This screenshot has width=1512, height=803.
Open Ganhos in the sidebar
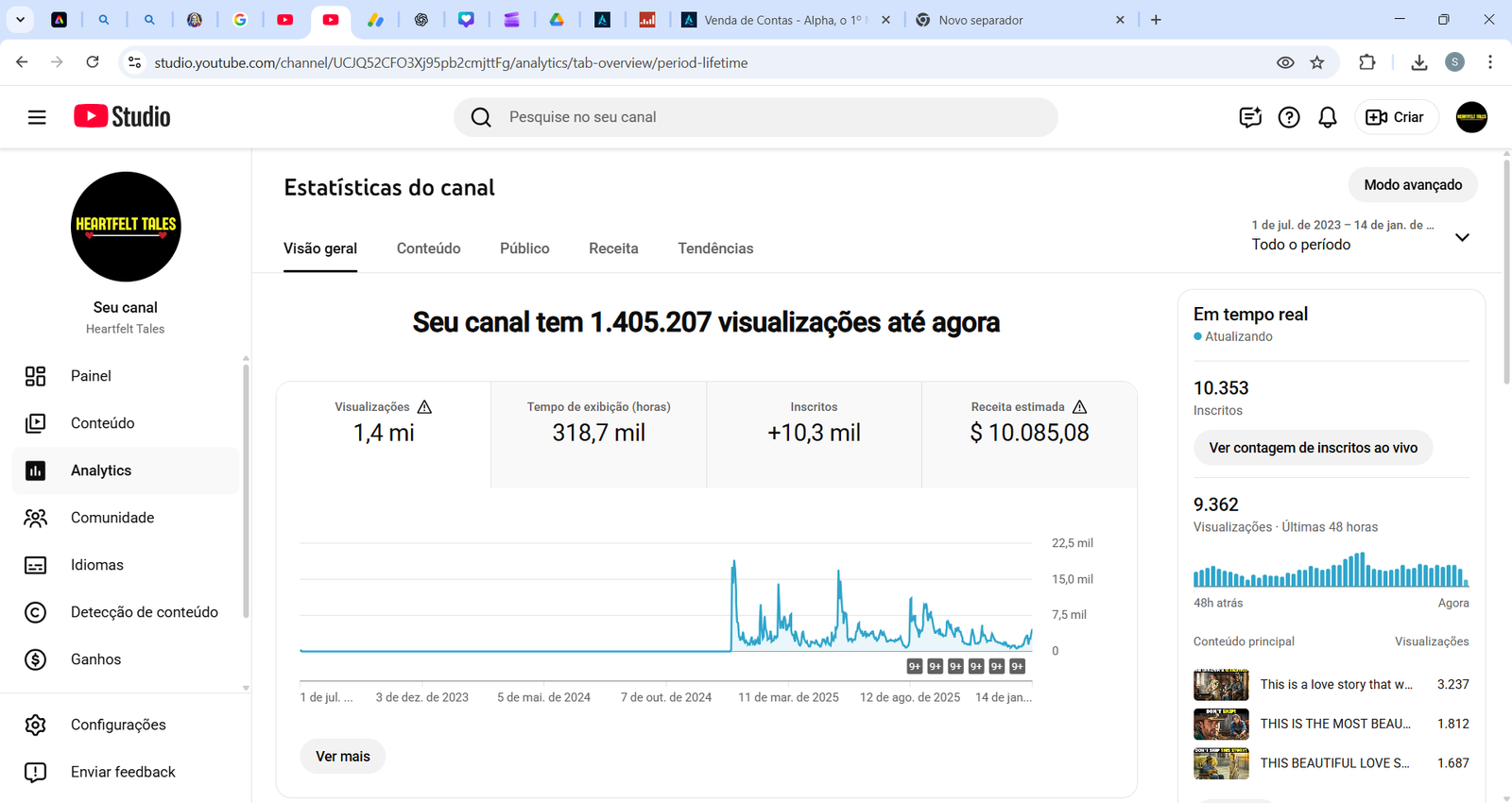(126, 659)
